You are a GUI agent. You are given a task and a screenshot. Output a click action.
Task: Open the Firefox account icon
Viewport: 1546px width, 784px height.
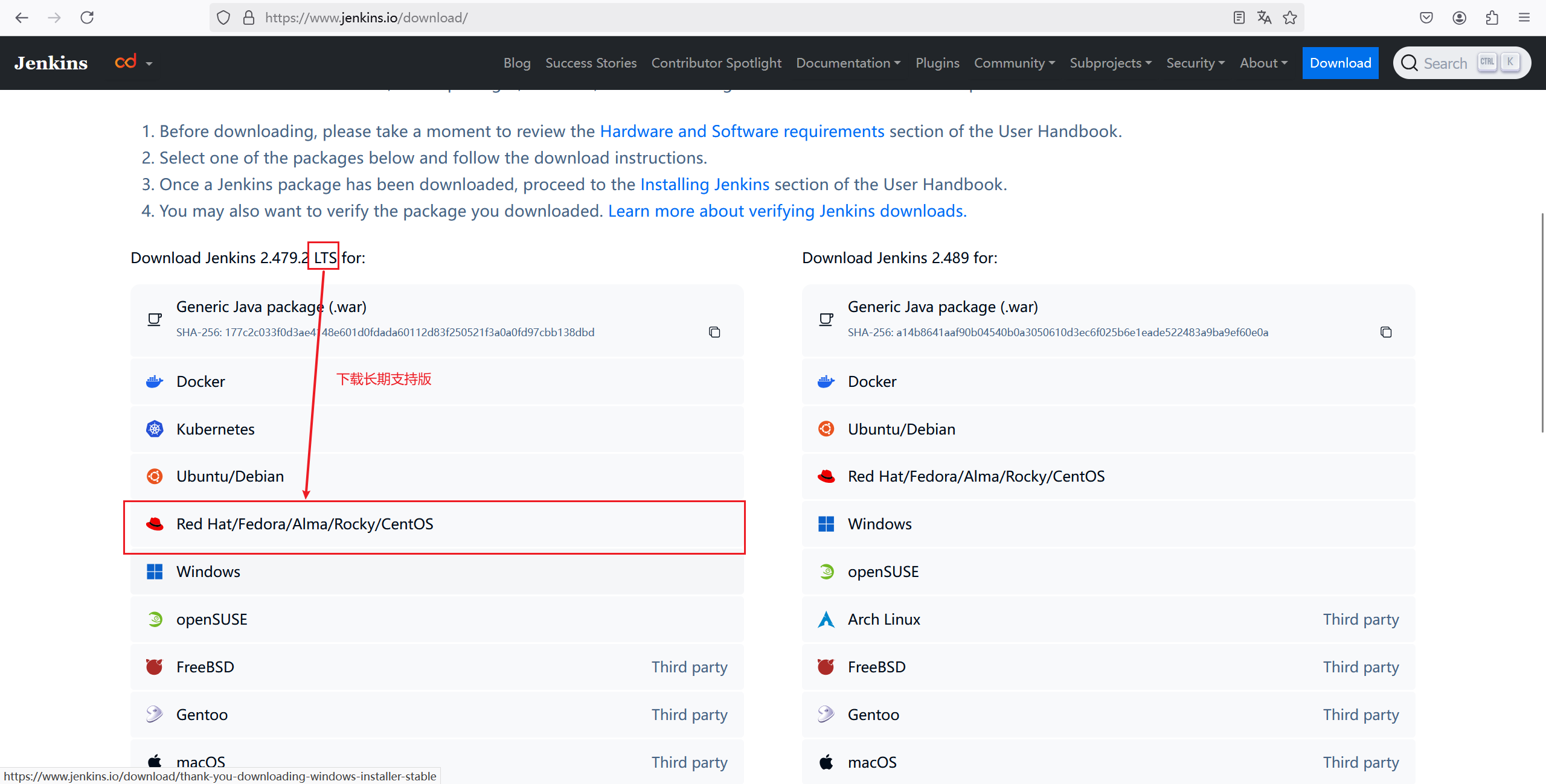(1460, 18)
